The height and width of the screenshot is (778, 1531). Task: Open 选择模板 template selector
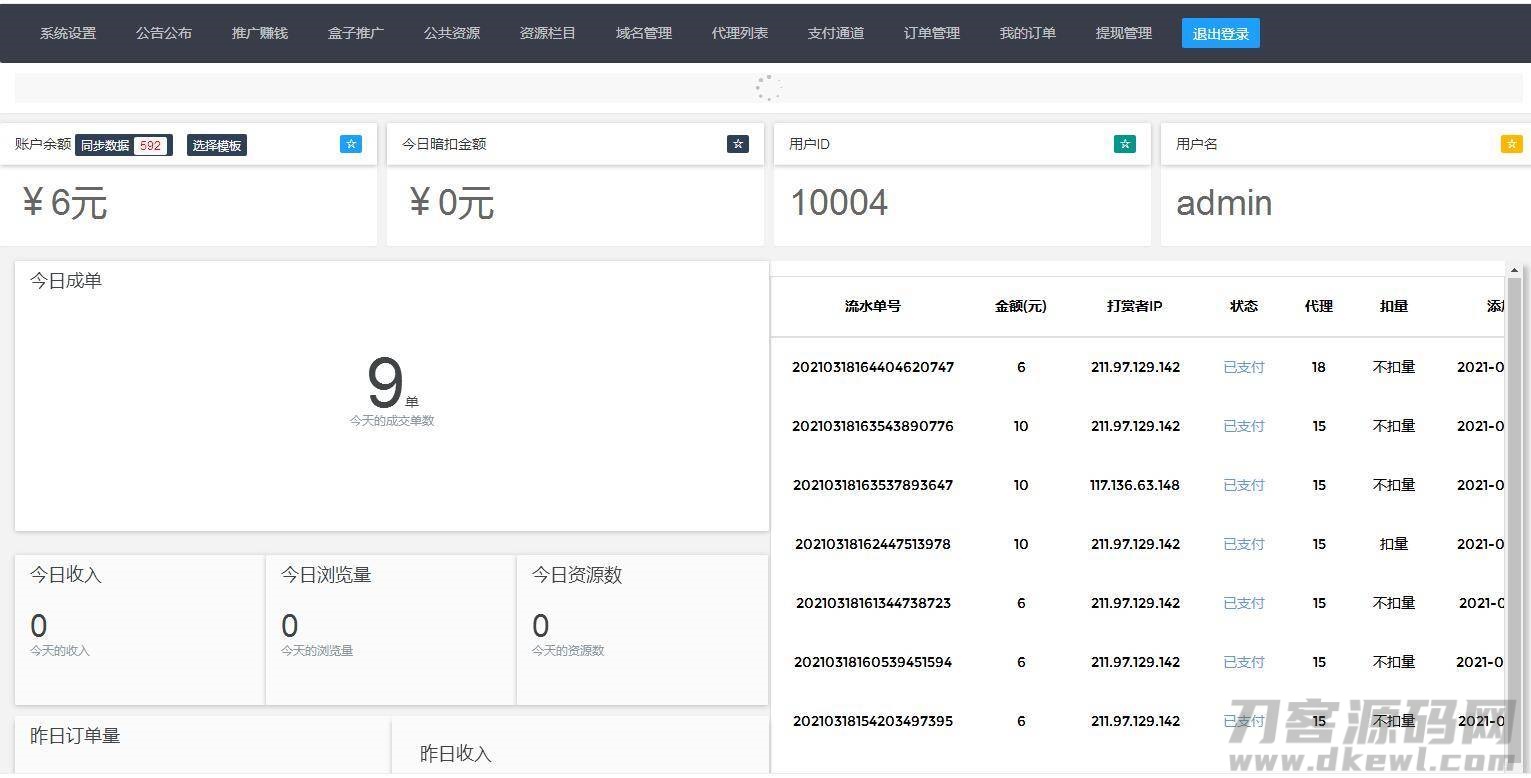tap(216, 145)
